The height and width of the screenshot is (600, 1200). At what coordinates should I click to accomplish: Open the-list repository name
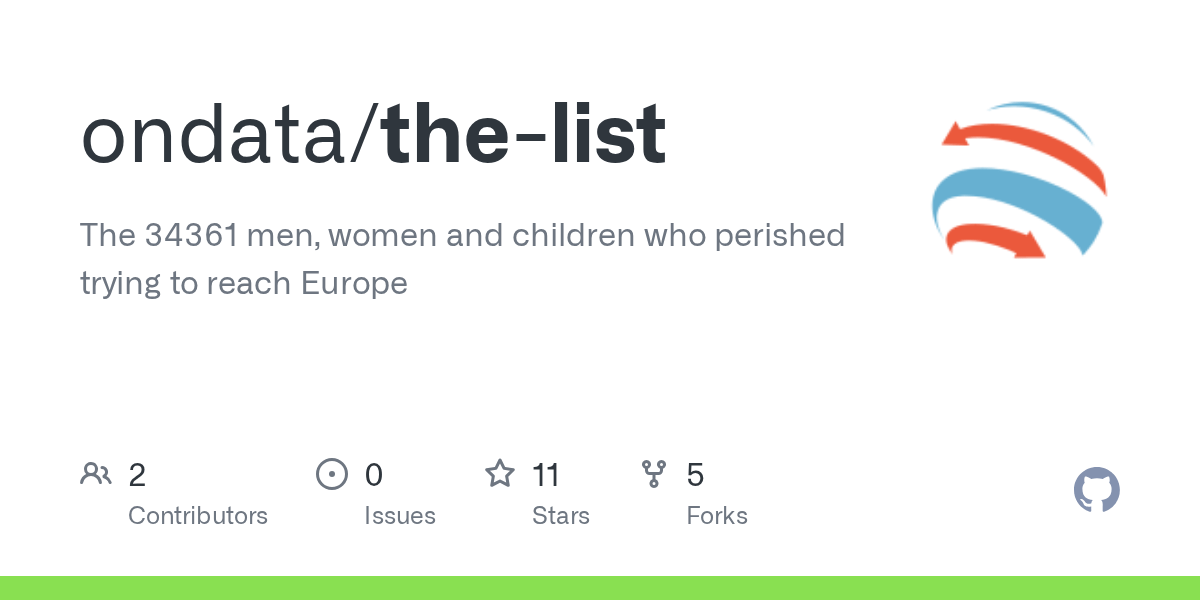coord(523,135)
